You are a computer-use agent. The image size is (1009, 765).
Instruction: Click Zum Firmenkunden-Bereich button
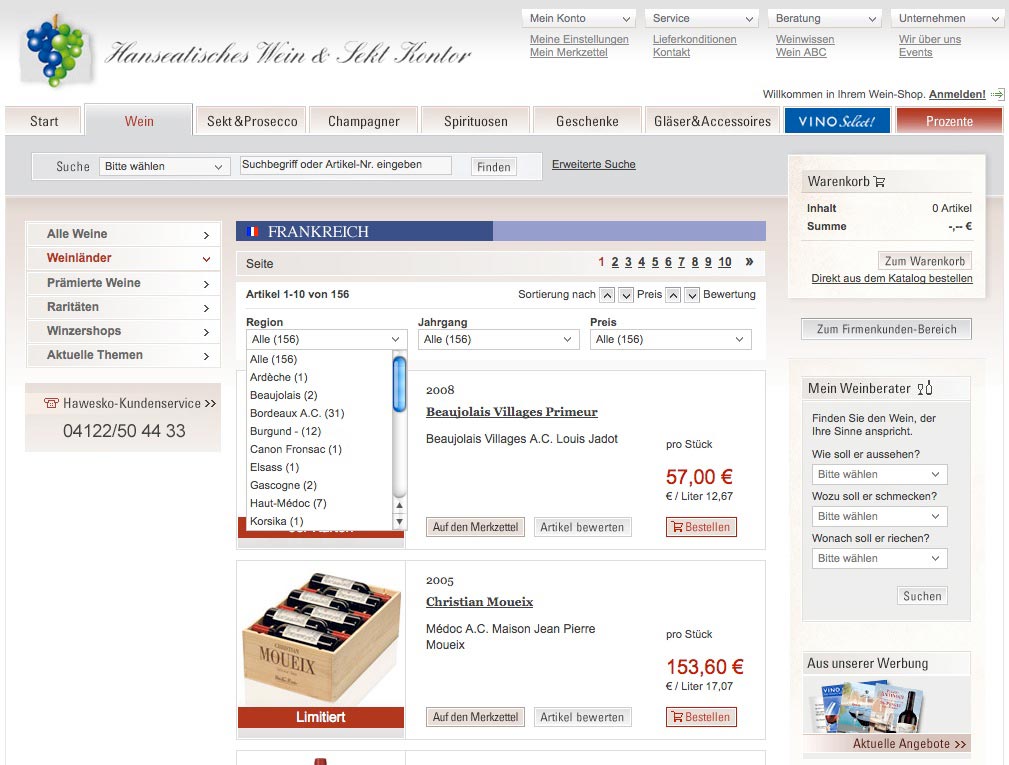pos(886,329)
